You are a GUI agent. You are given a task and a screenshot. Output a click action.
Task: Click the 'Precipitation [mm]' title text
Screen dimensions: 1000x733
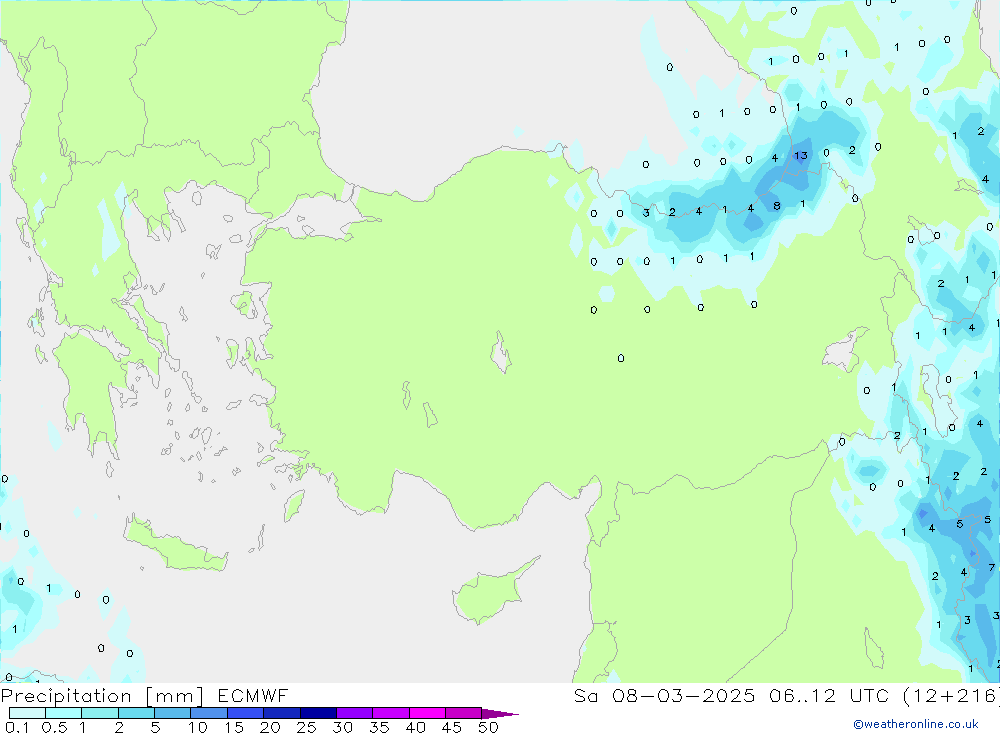[x=102, y=696]
